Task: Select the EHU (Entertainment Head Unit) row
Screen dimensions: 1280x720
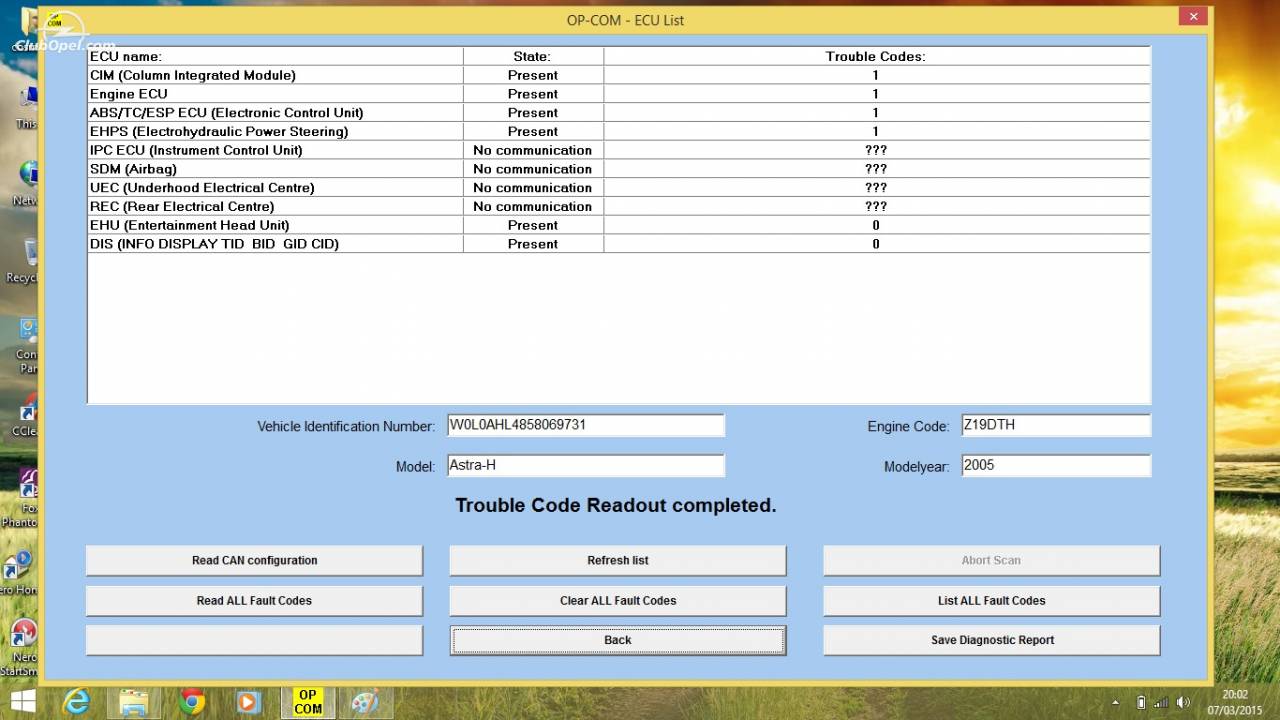Action: (x=619, y=225)
